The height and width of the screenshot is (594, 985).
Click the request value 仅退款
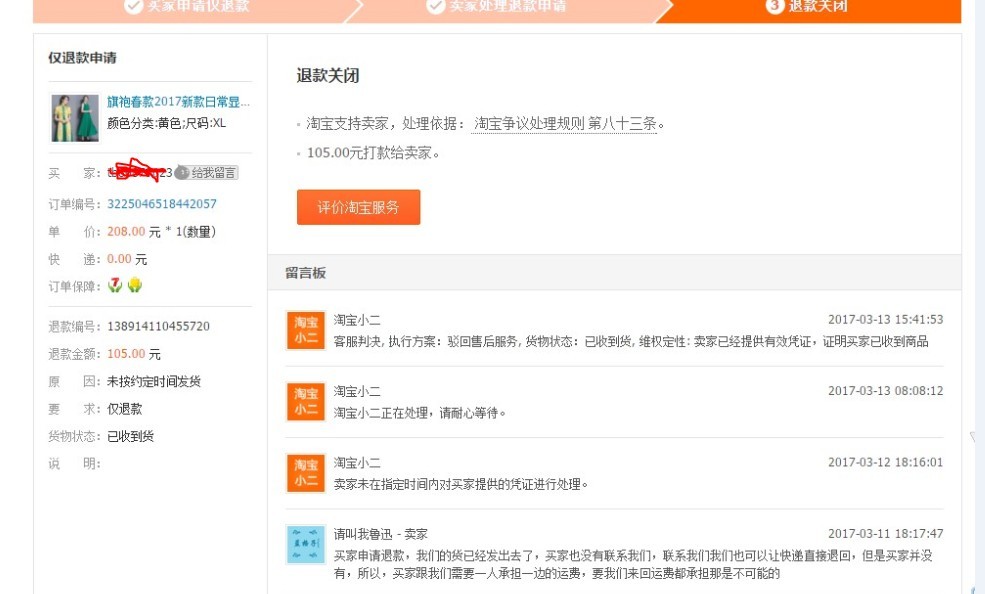click(124, 409)
